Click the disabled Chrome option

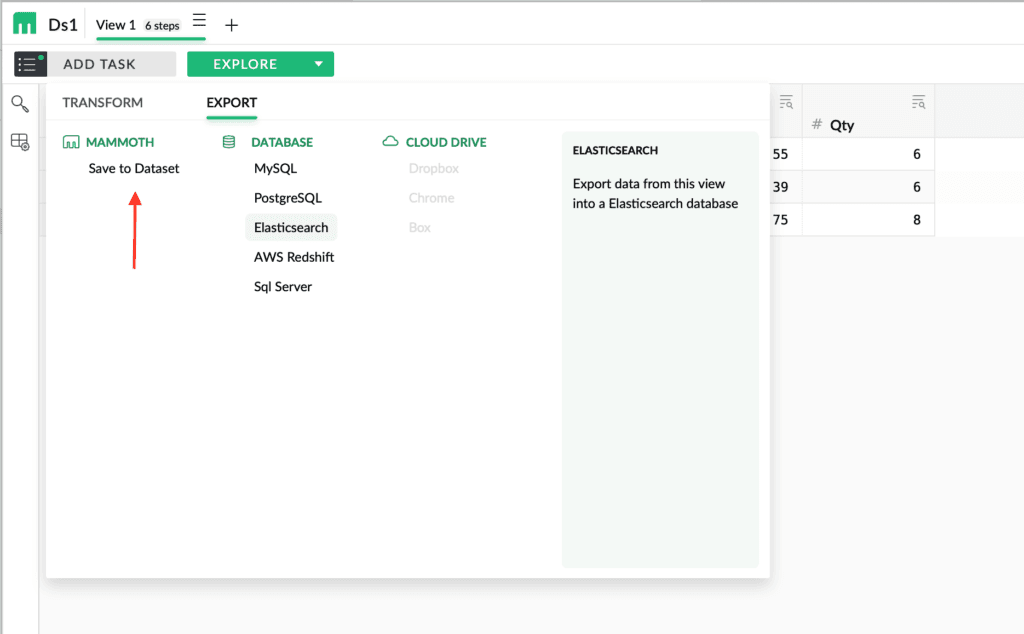[x=432, y=198]
